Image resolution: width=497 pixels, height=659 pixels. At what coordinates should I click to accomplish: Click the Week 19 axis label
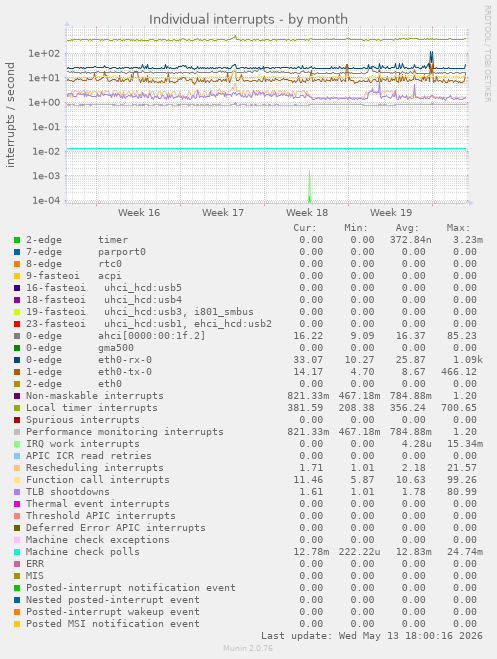[x=391, y=213]
